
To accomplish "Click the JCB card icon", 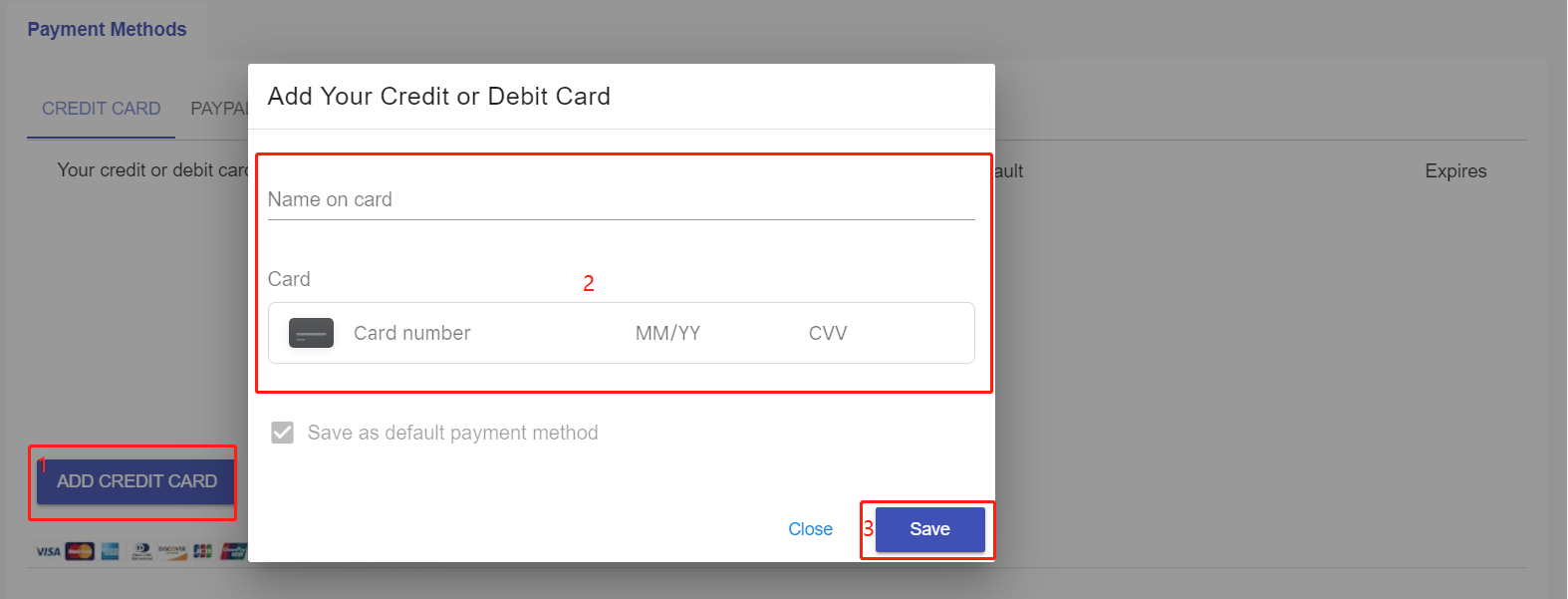I will [202, 550].
